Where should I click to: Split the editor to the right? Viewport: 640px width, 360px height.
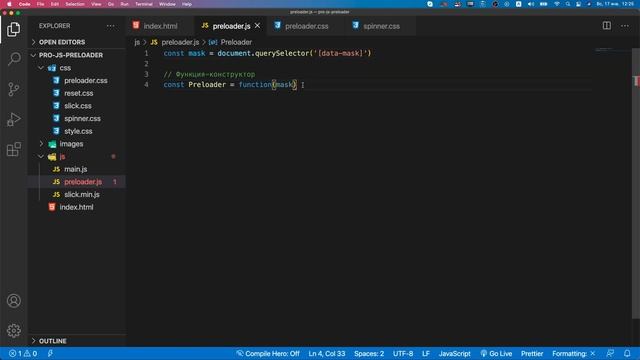click(x=607, y=26)
